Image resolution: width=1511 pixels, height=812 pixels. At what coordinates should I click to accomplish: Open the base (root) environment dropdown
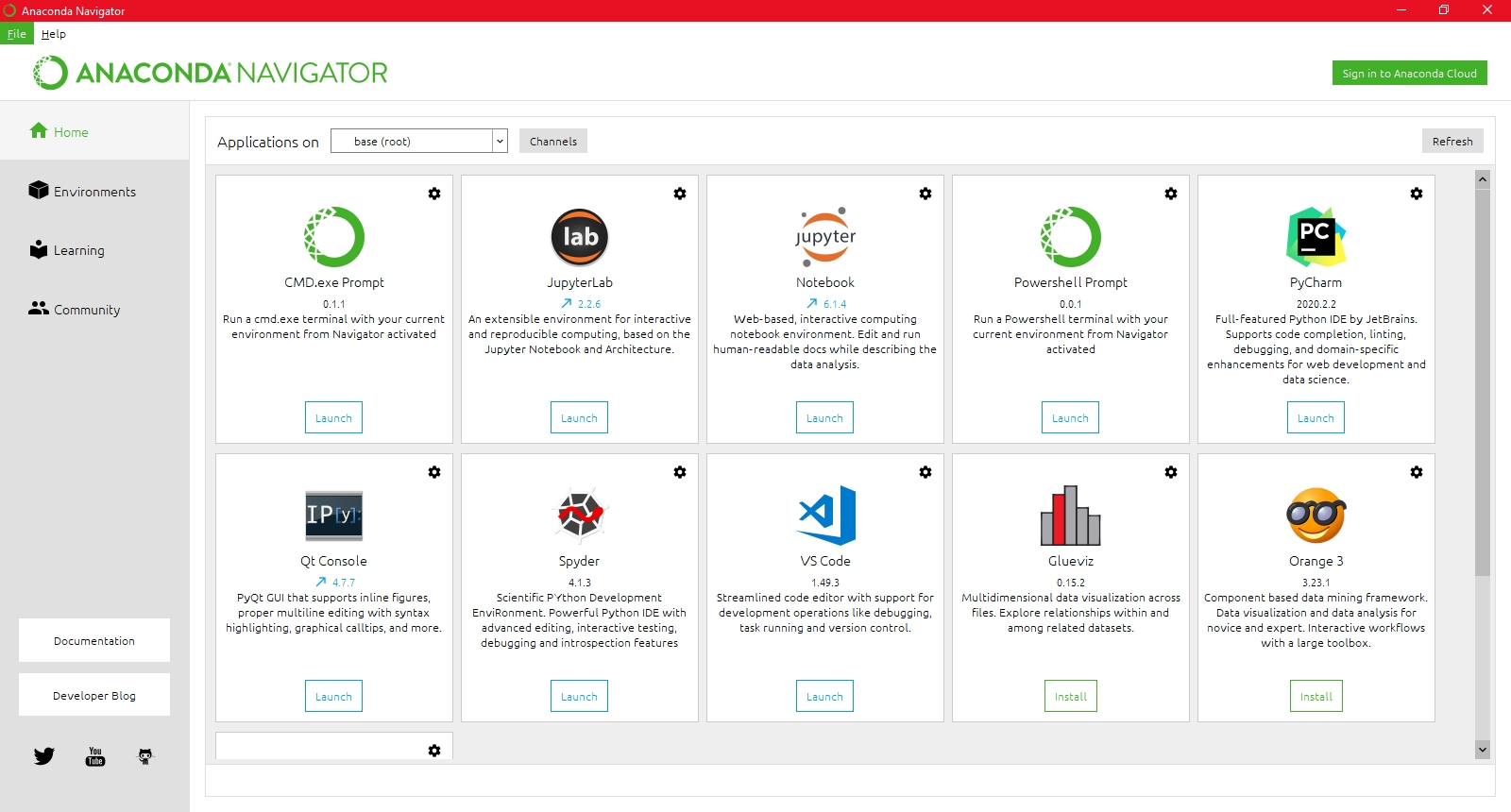[x=419, y=142]
